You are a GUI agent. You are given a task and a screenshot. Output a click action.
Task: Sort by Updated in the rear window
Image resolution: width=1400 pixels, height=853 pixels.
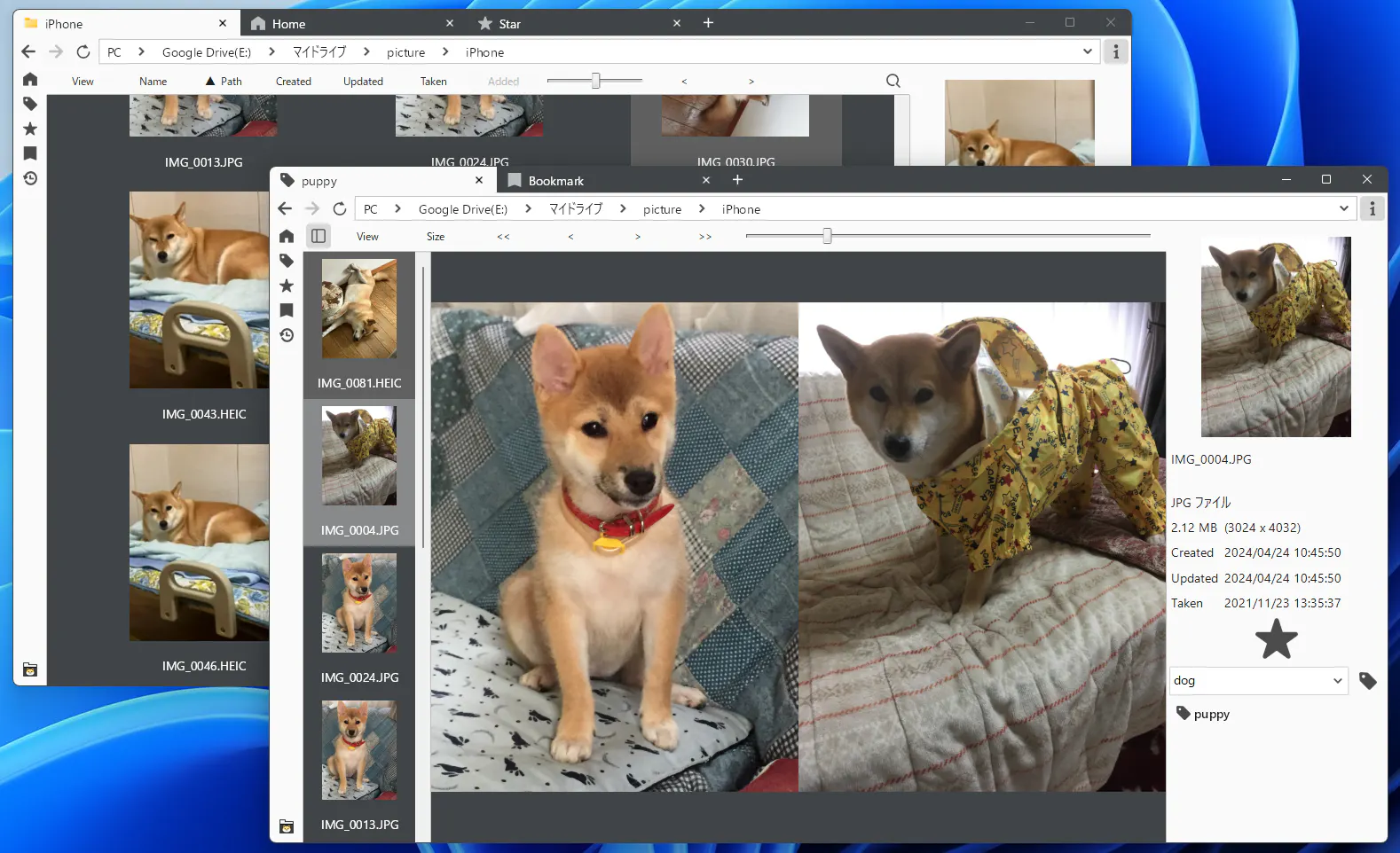point(363,82)
